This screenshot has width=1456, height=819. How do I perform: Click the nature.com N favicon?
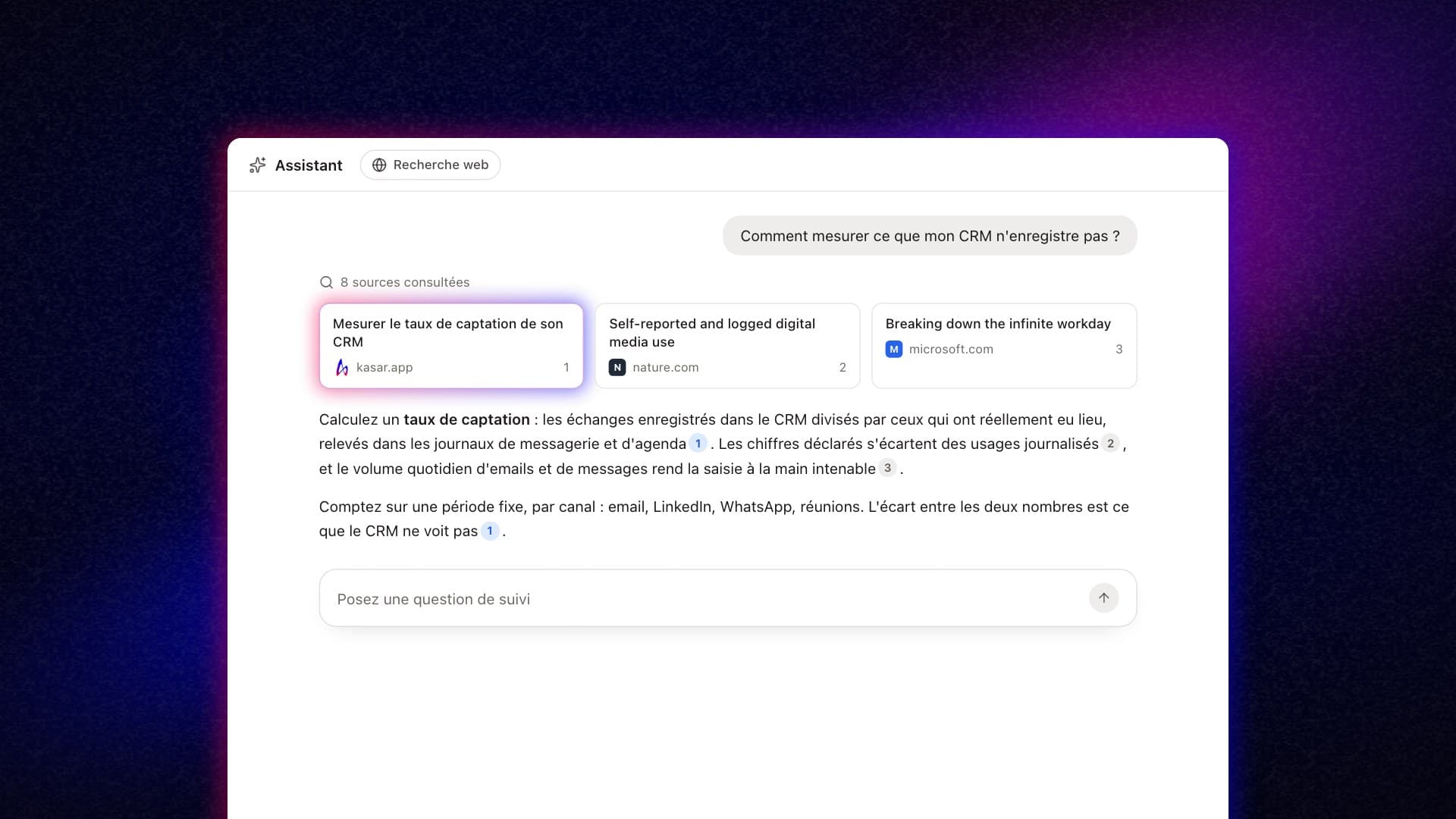(x=617, y=367)
